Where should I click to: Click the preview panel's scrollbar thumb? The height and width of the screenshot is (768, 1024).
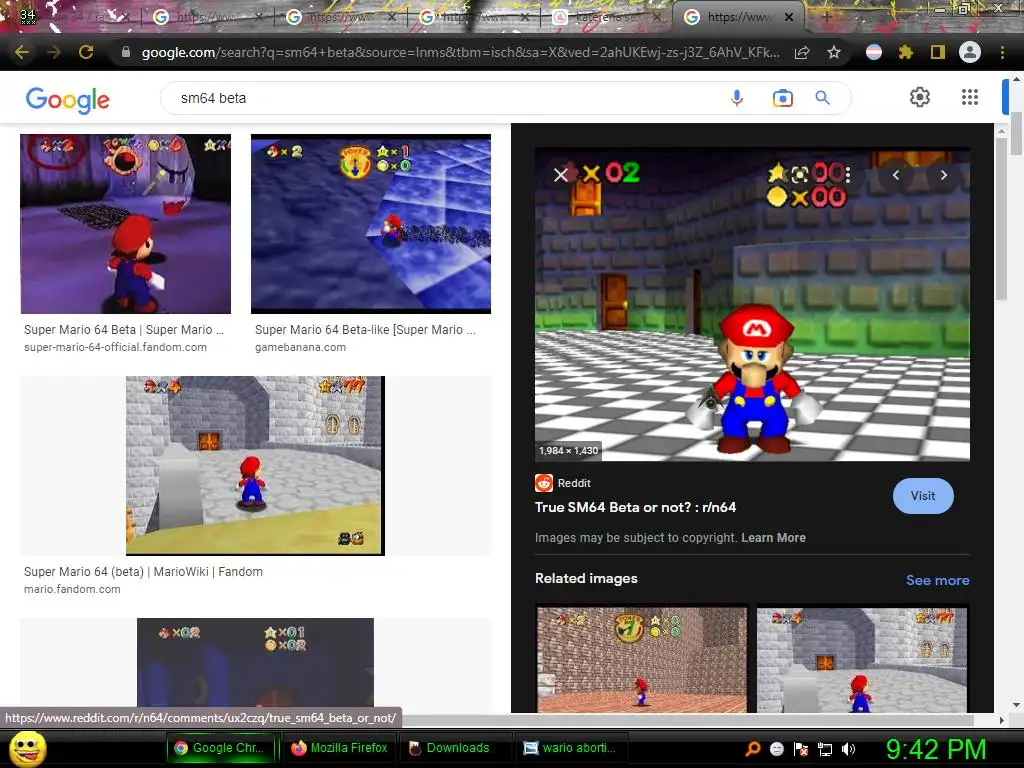pyautogui.click(x=1001, y=219)
